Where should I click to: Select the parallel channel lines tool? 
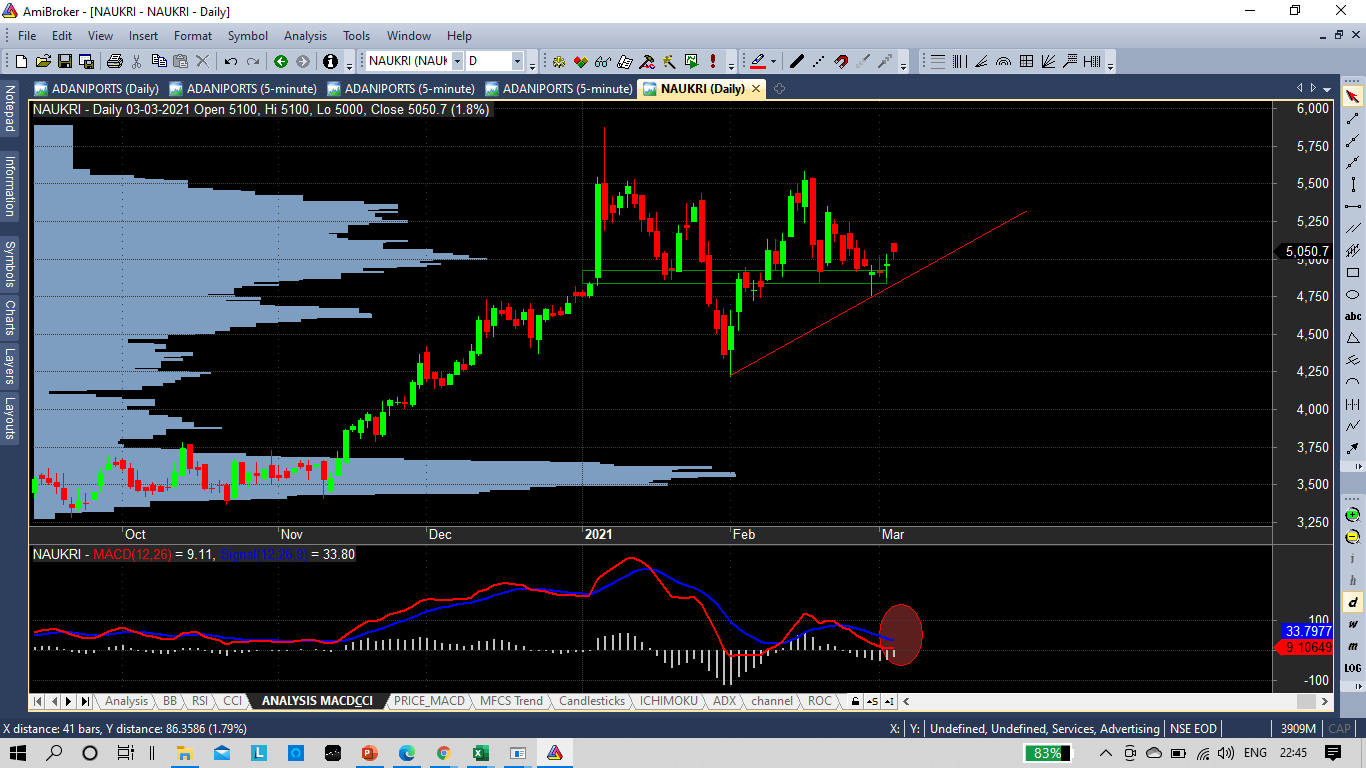pos(1352,228)
